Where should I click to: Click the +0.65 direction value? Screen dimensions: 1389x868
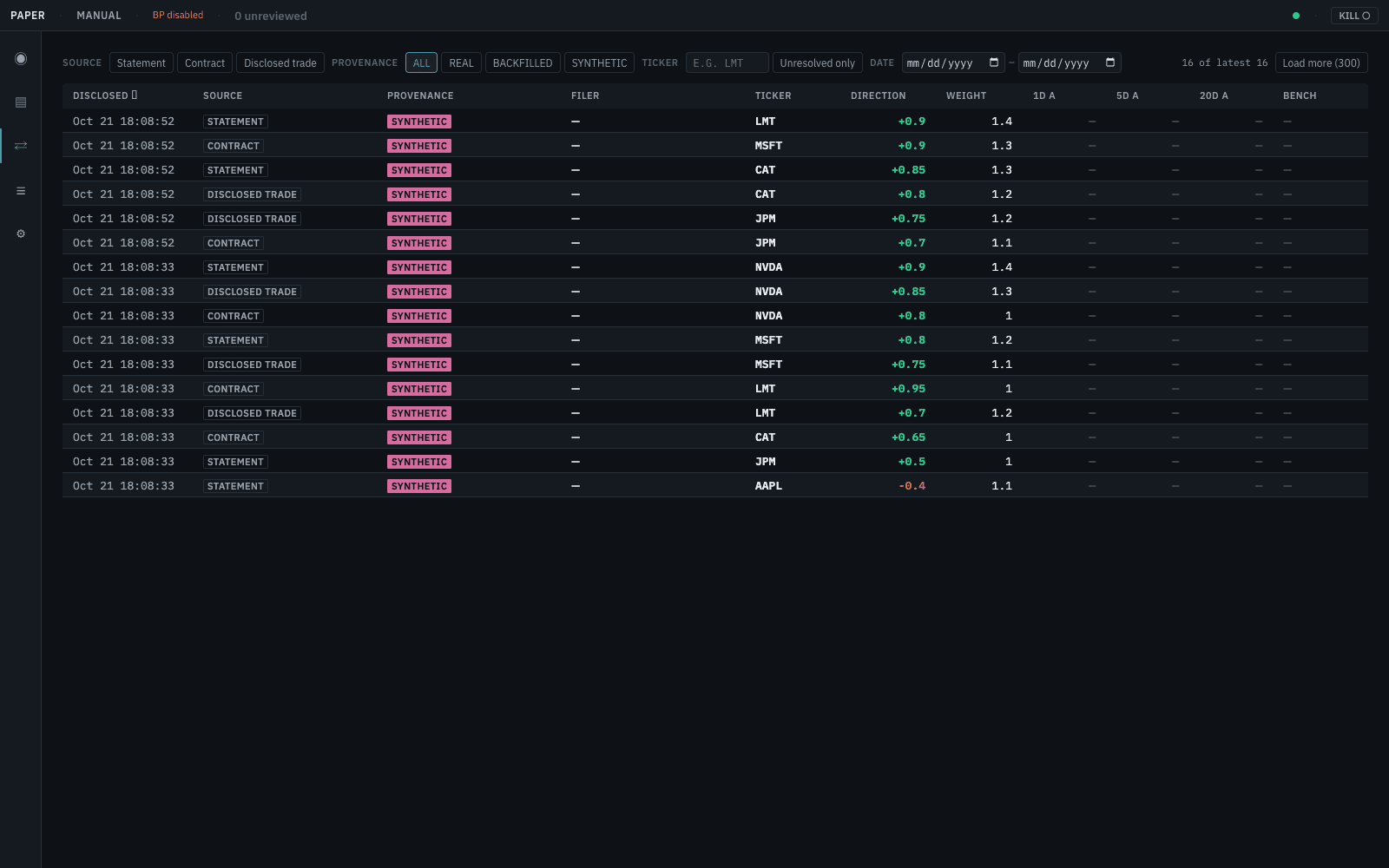(x=908, y=437)
